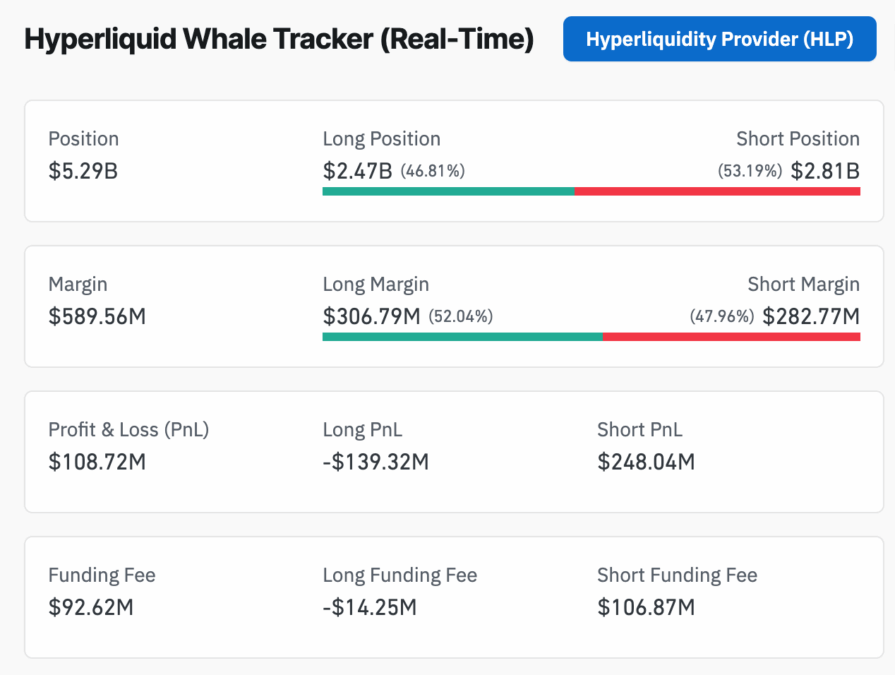Click the red Short Margin bar segment
895x675 pixels.
click(x=731, y=336)
